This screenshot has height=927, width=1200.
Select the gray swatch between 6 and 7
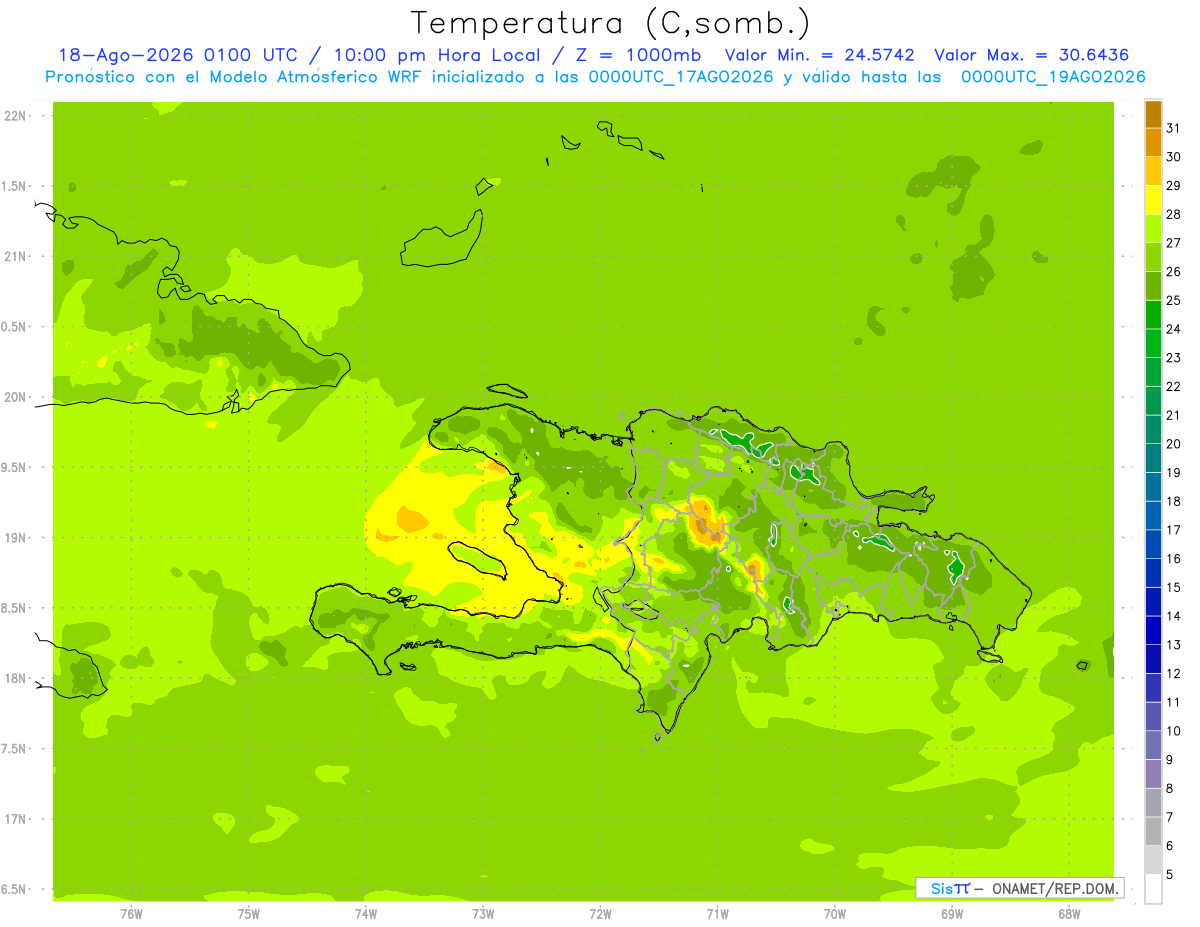pos(1153,831)
